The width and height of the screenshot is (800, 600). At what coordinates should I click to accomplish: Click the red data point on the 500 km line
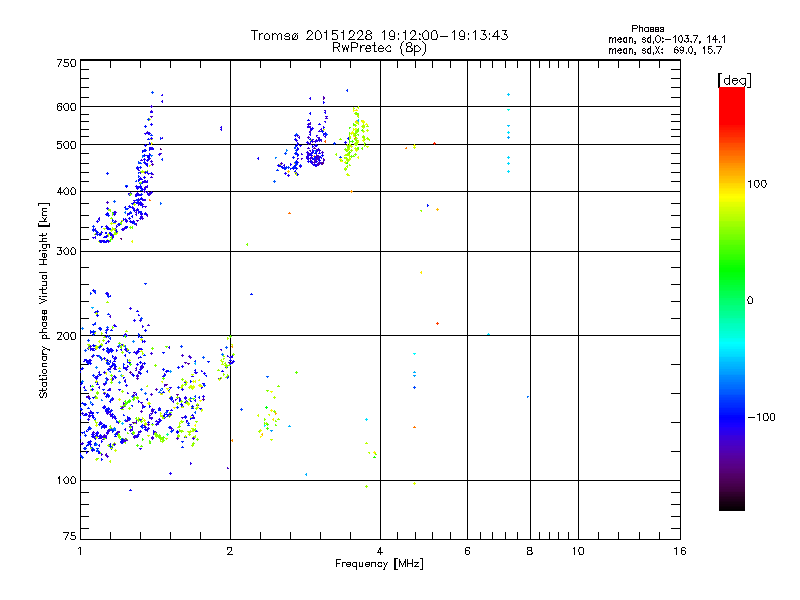click(x=434, y=144)
